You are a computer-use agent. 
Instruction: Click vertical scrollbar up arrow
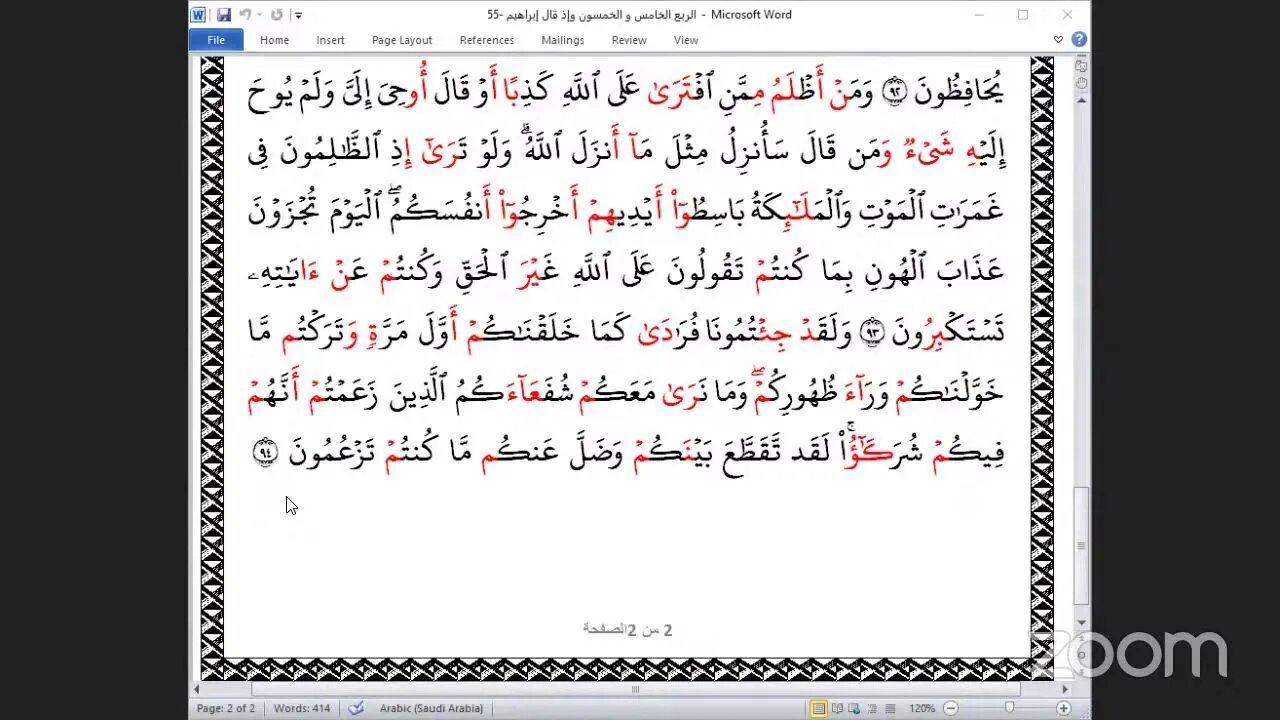[1081, 101]
